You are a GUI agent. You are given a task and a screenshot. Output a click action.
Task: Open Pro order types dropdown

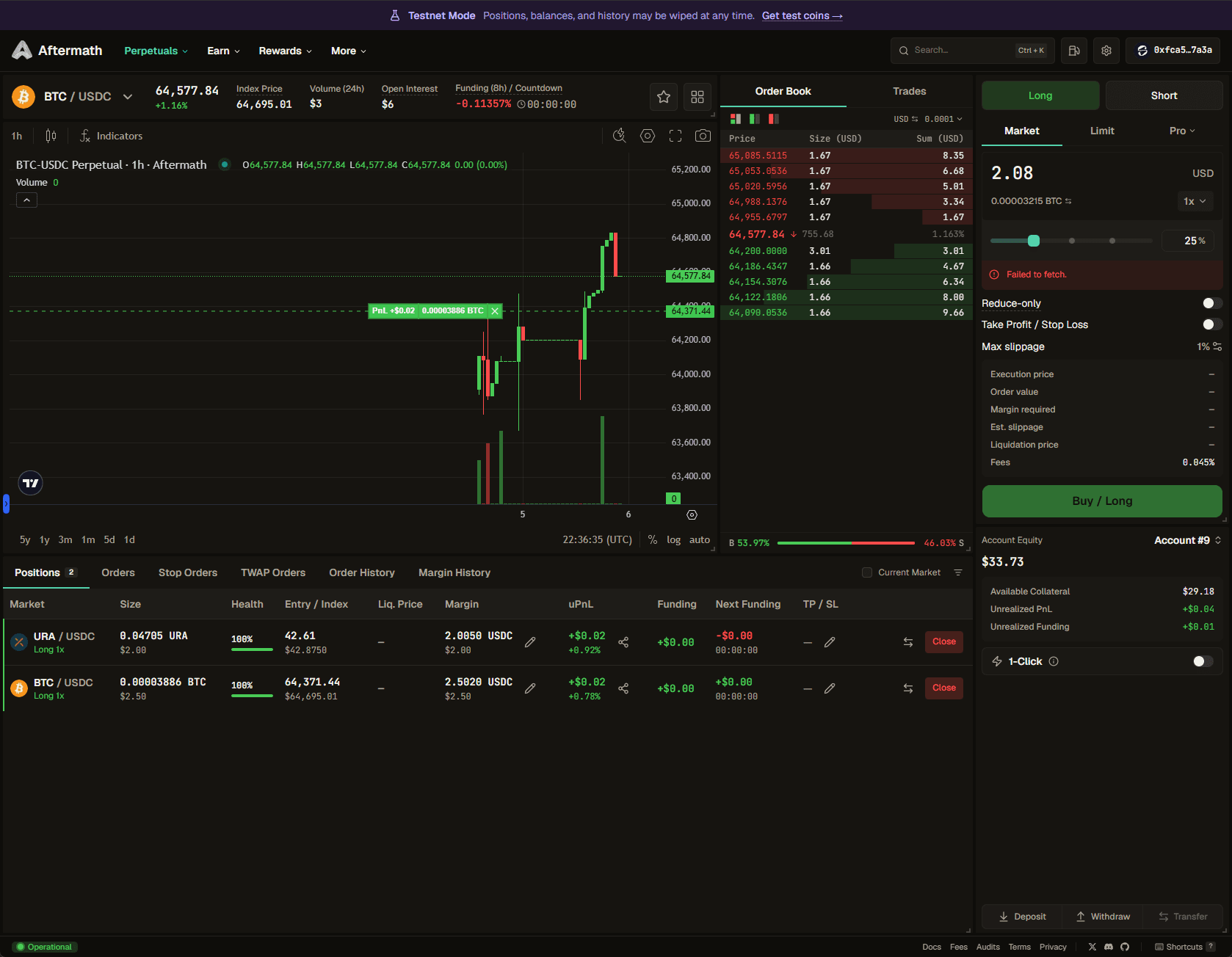(1182, 131)
